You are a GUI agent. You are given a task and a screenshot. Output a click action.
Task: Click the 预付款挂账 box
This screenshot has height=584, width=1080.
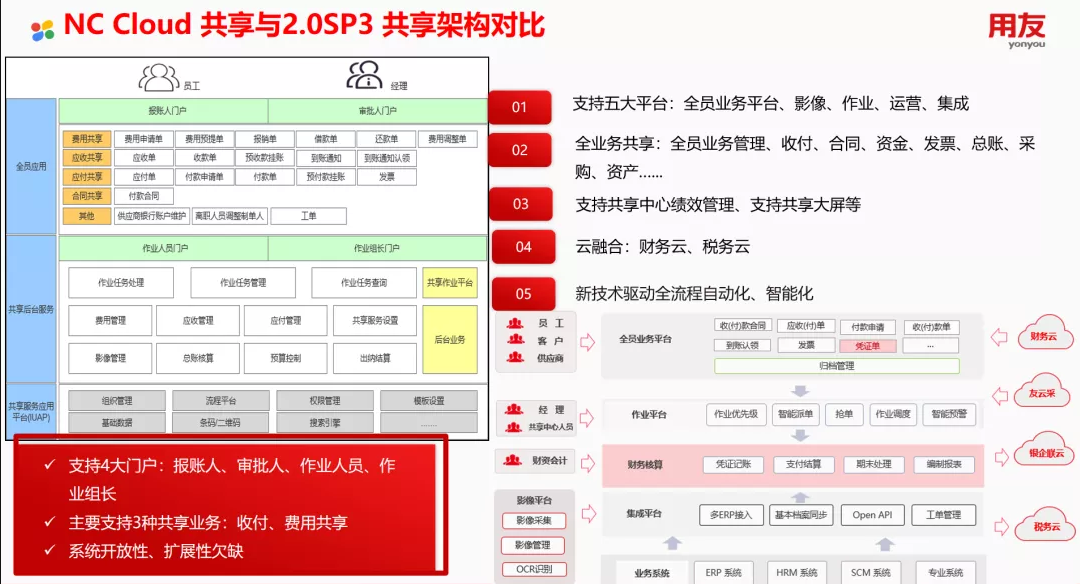(326, 177)
